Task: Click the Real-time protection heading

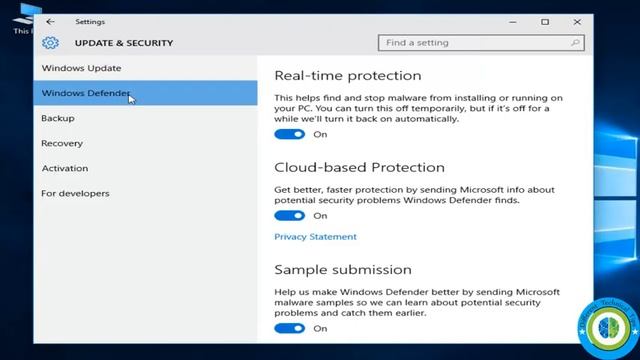Action: point(348,76)
